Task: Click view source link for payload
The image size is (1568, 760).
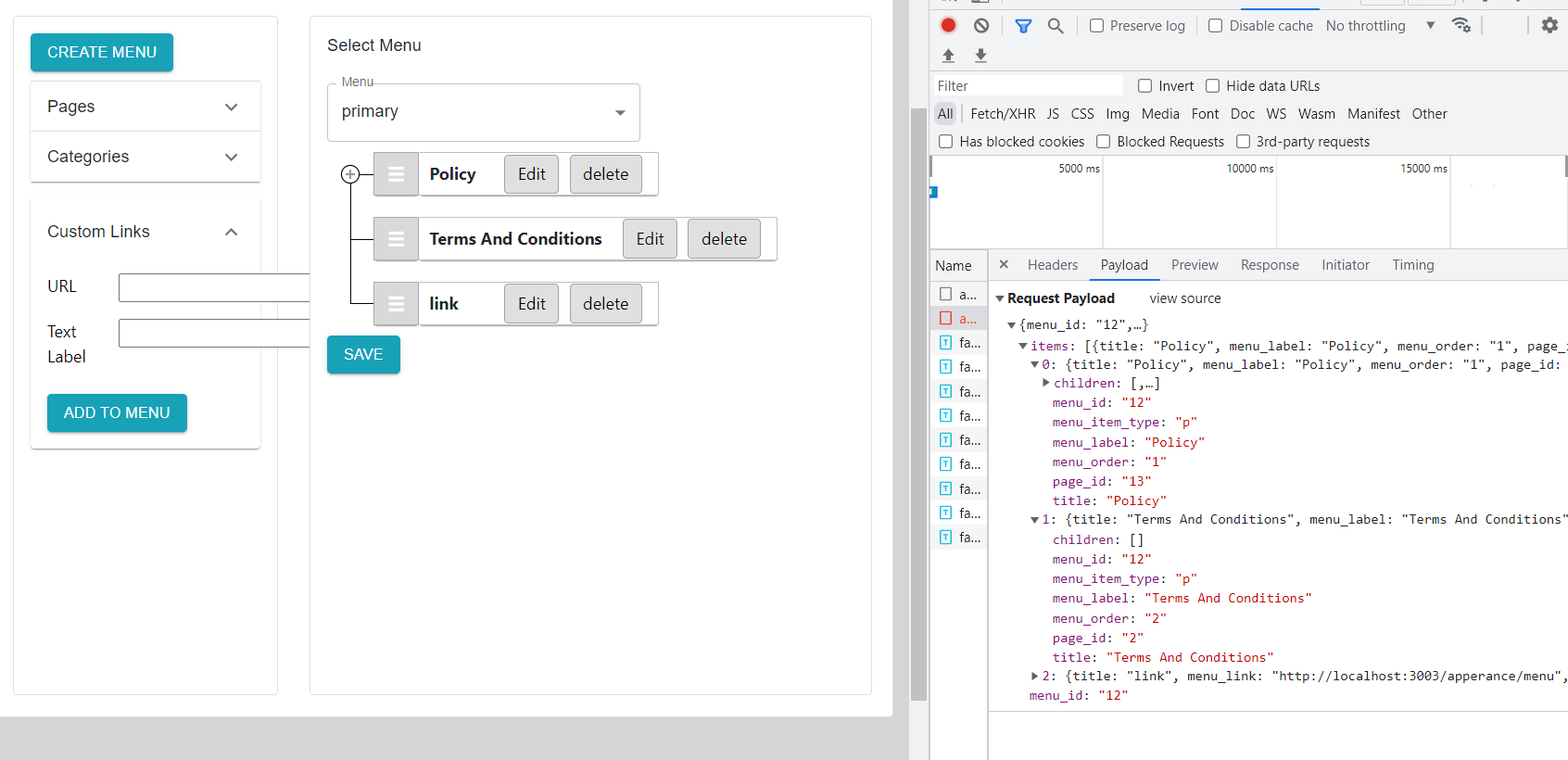Action: pos(1185,298)
